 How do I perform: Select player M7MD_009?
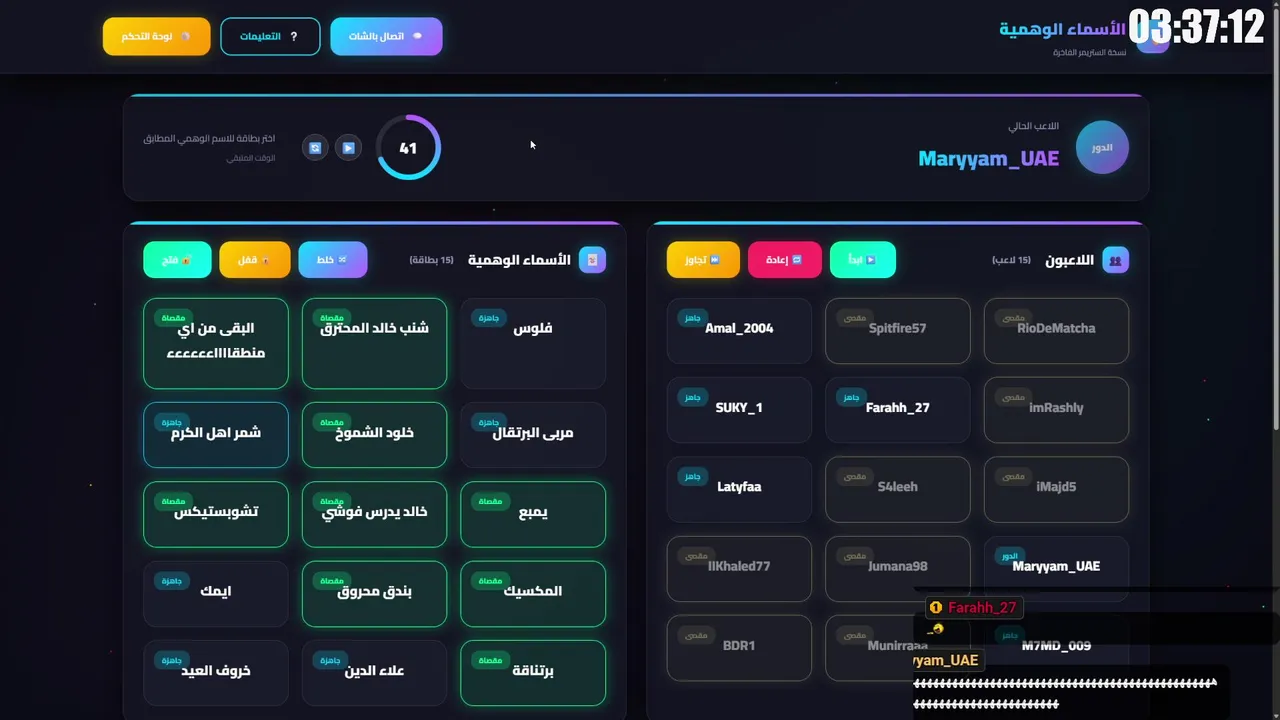(x=1056, y=647)
